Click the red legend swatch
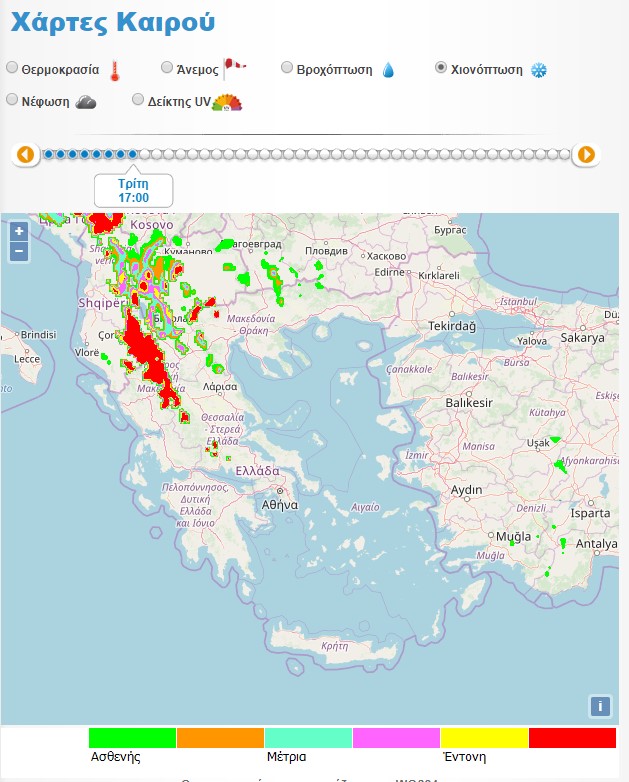The image size is (629, 782). (x=572, y=738)
